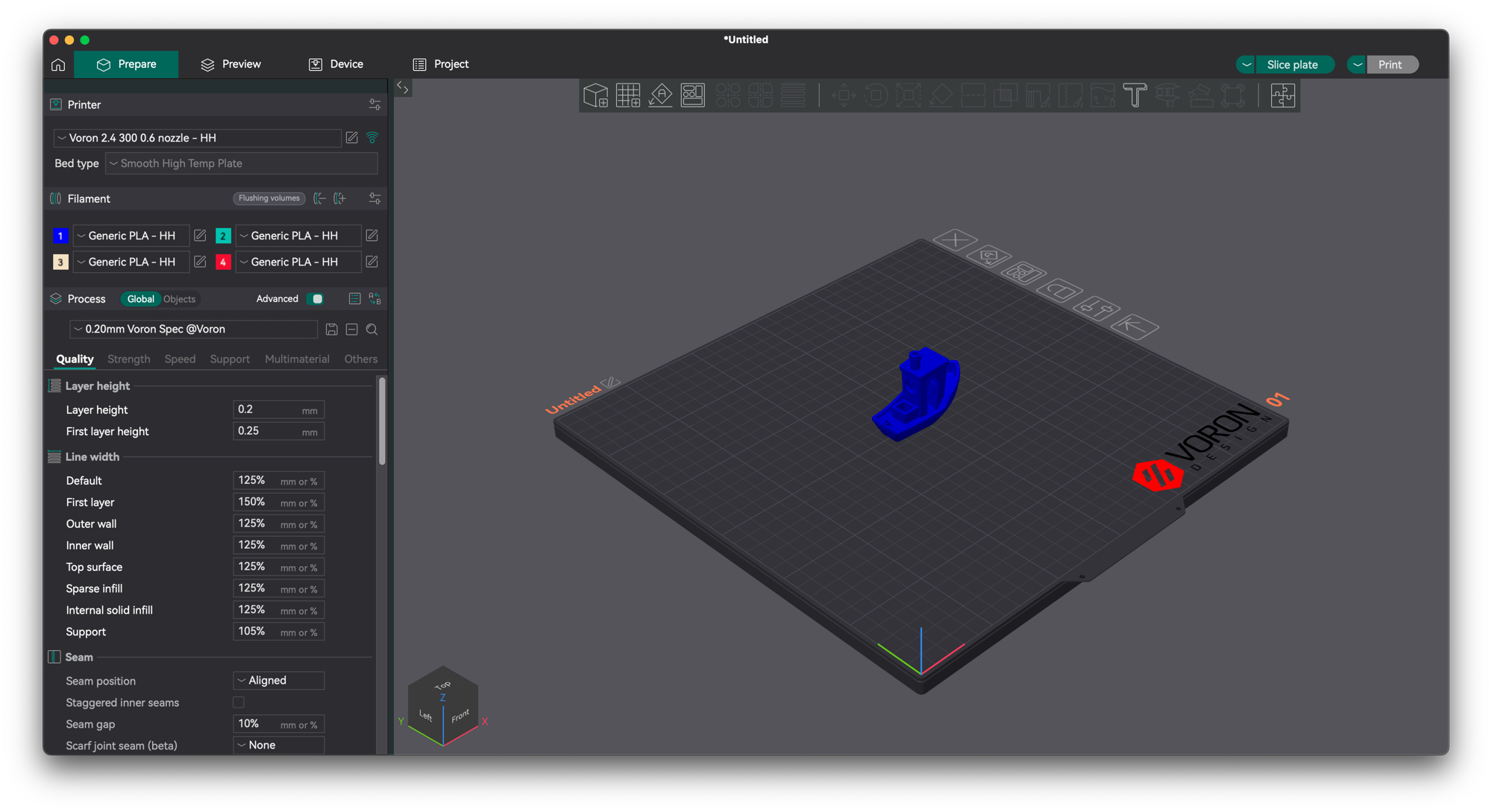Select Global process scope
This screenshot has width=1492, height=812.
(x=140, y=299)
